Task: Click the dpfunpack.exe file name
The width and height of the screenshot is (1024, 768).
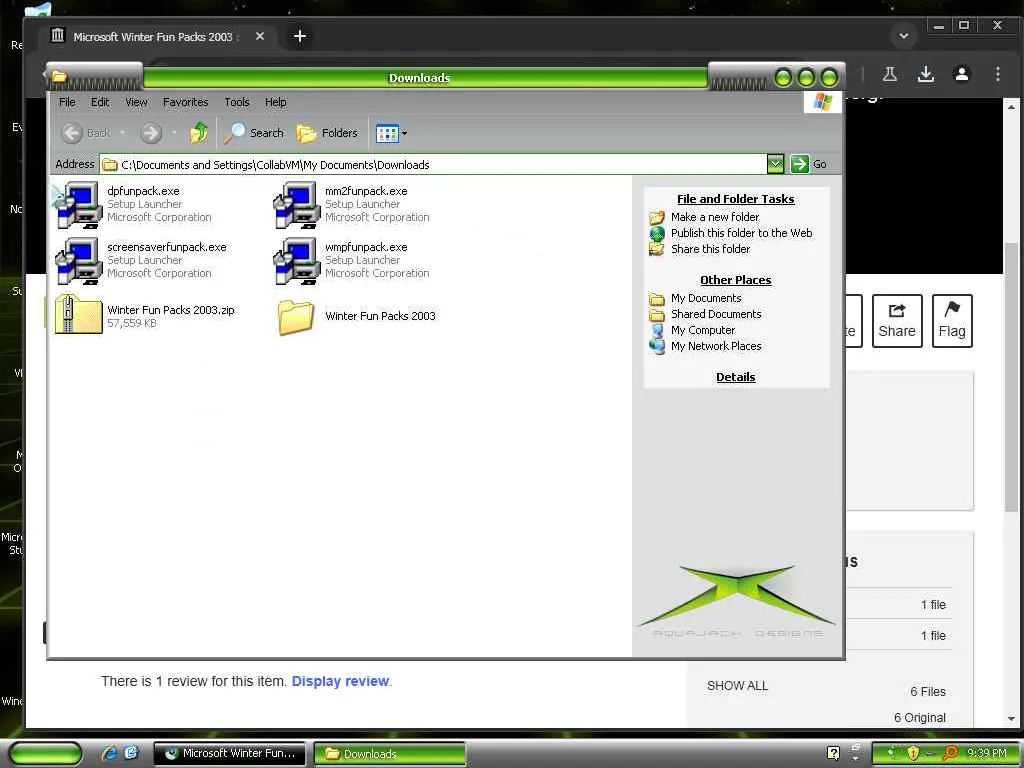Action: pyautogui.click(x=143, y=191)
